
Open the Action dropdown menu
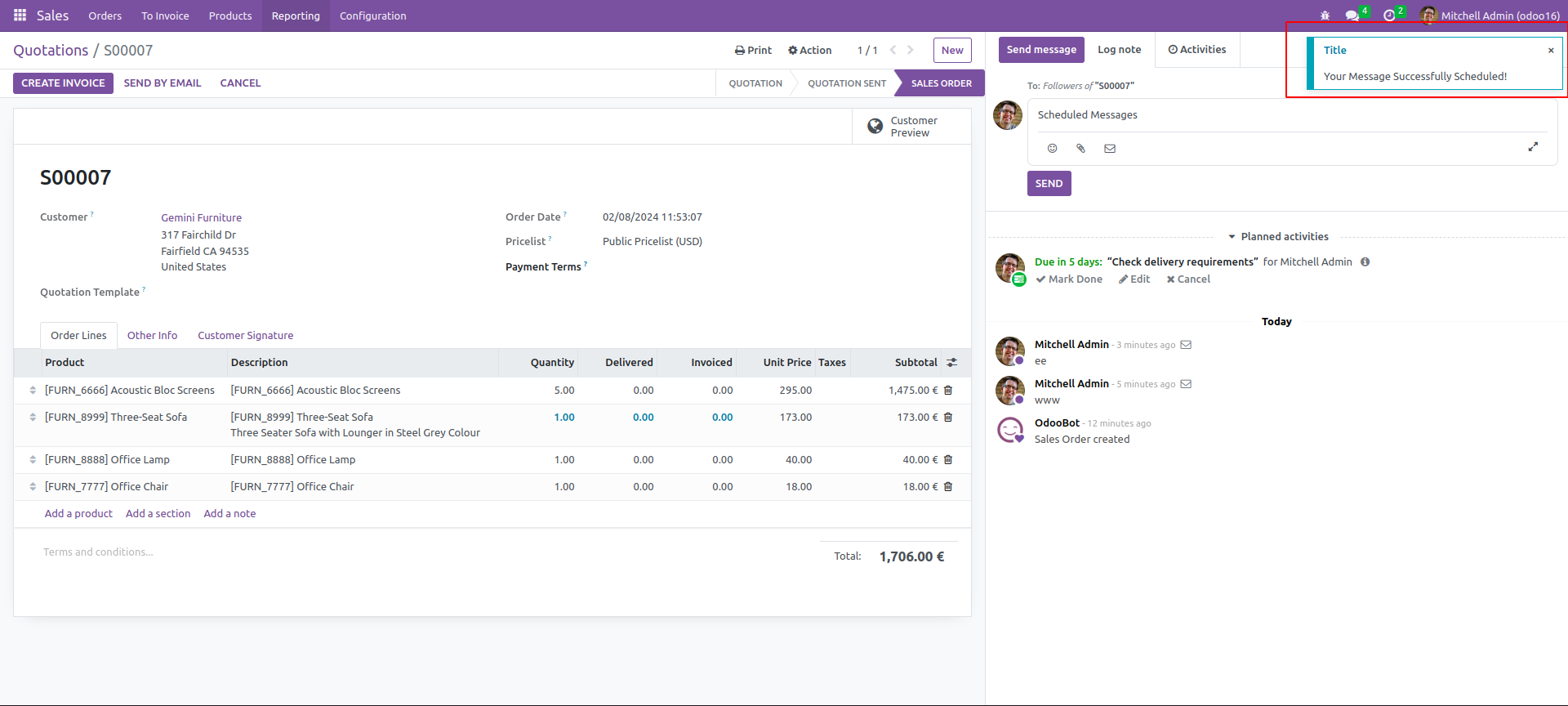point(809,51)
